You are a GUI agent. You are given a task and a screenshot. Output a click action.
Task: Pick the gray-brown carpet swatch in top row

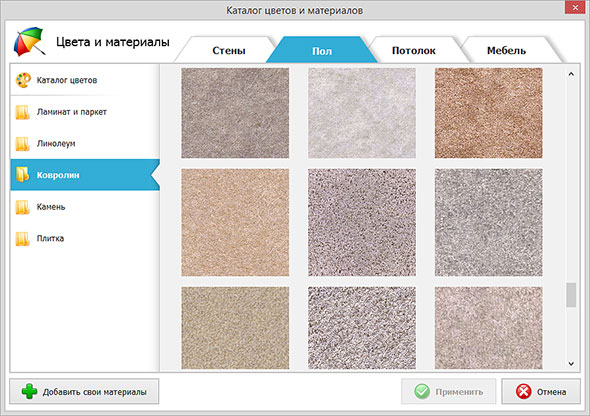point(235,113)
